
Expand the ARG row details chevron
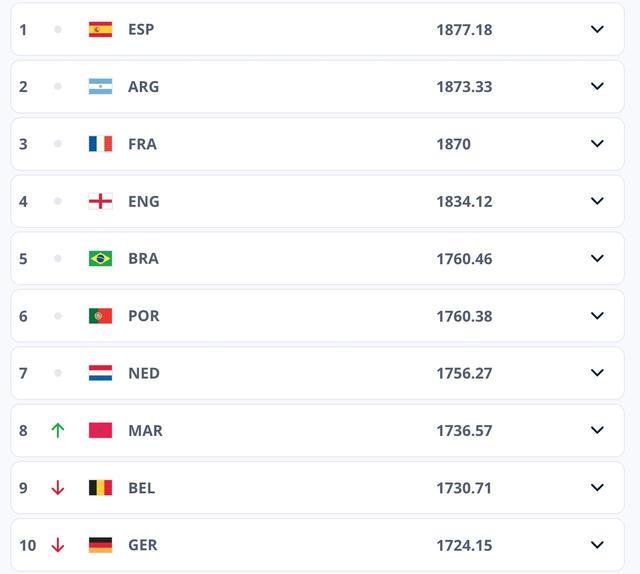pos(597,86)
